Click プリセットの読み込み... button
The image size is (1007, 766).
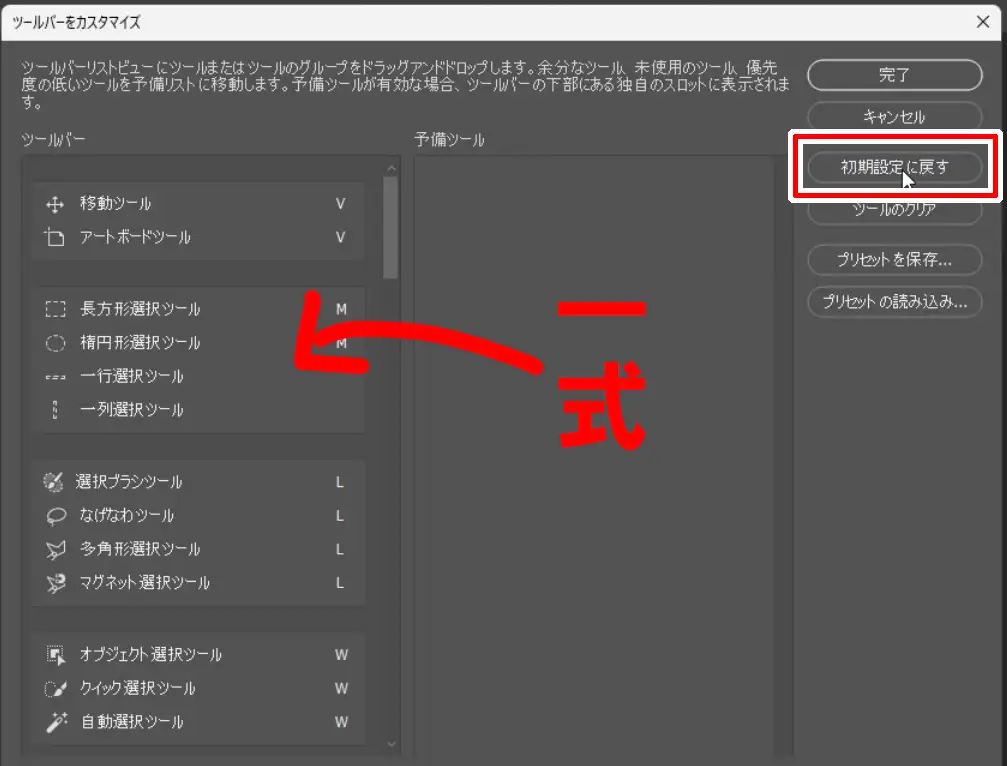coord(894,301)
